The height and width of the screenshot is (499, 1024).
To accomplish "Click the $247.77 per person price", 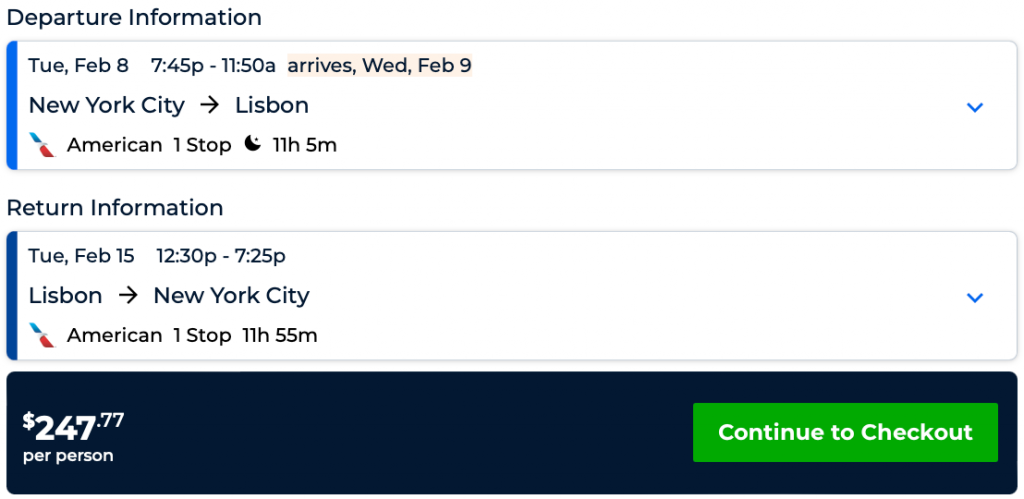I will tap(74, 435).
